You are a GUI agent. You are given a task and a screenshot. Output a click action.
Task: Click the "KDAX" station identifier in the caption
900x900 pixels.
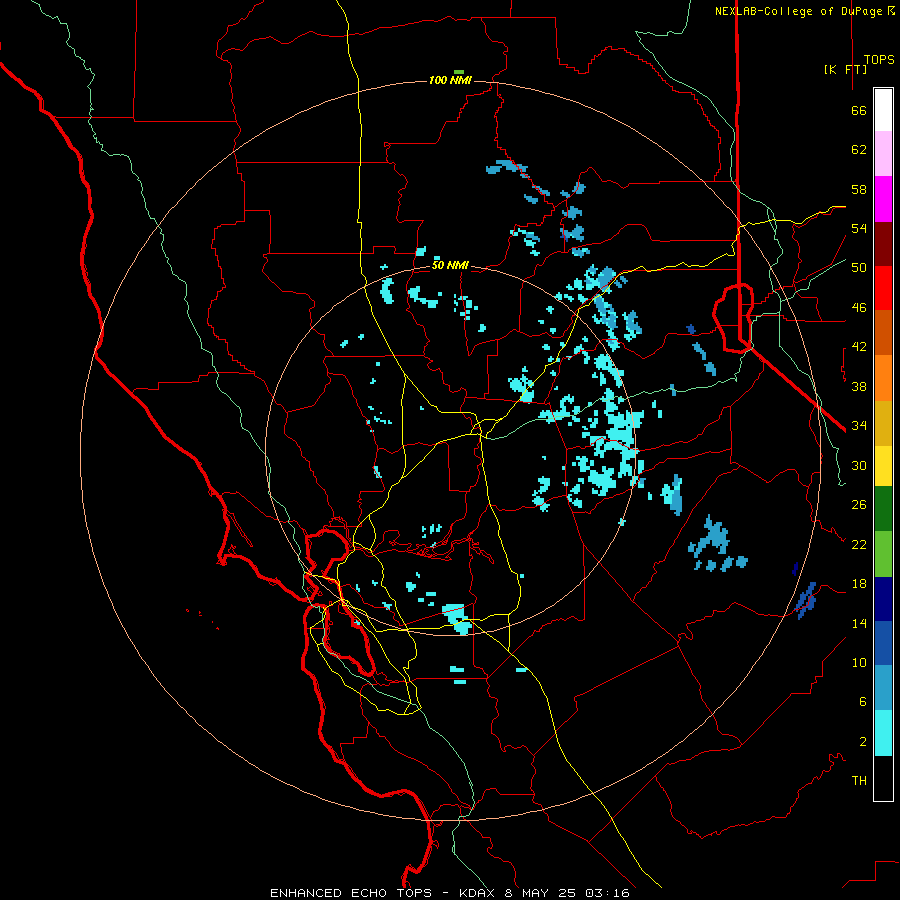(479, 893)
